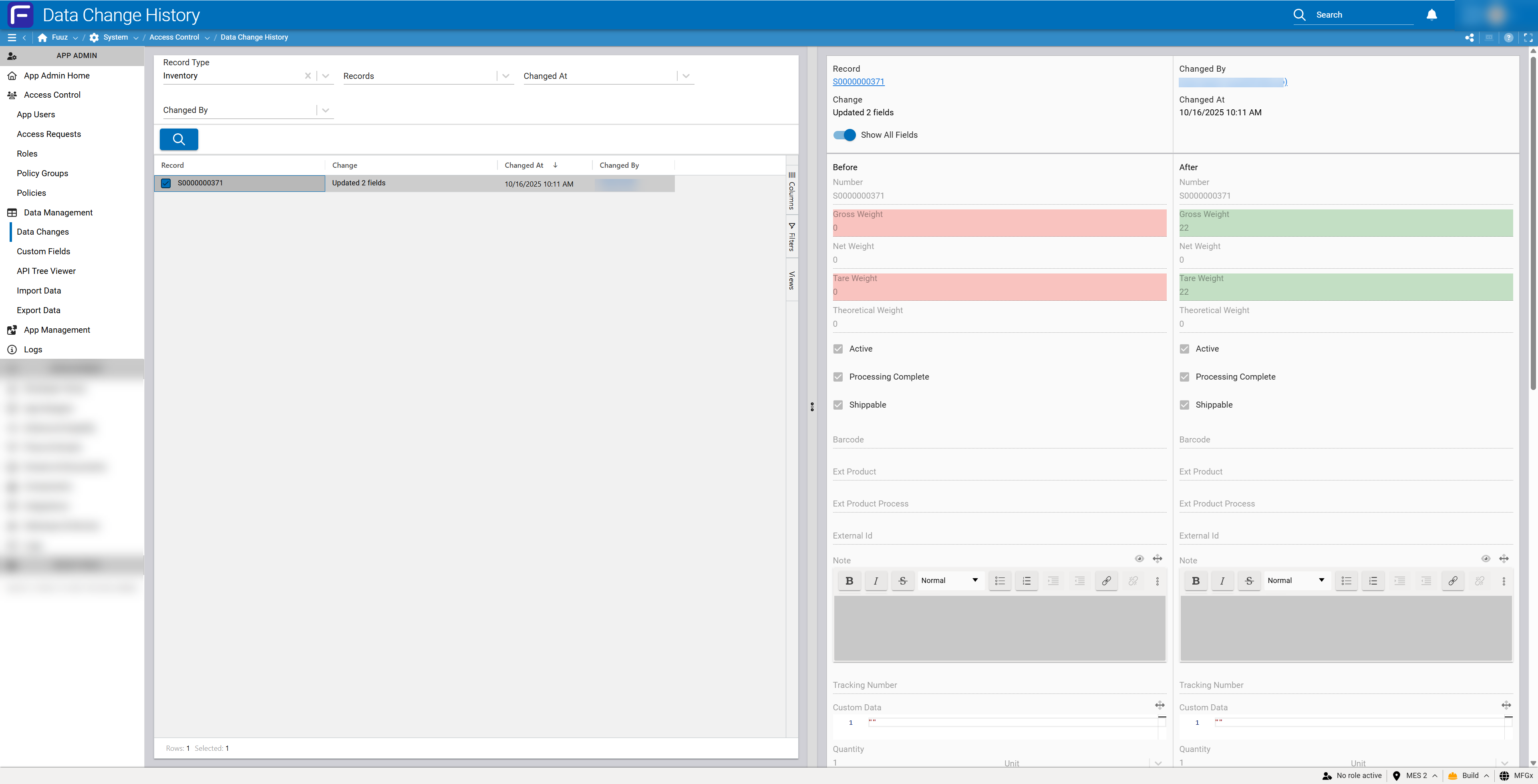Click Bold in the Before Note editor

click(849, 580)
